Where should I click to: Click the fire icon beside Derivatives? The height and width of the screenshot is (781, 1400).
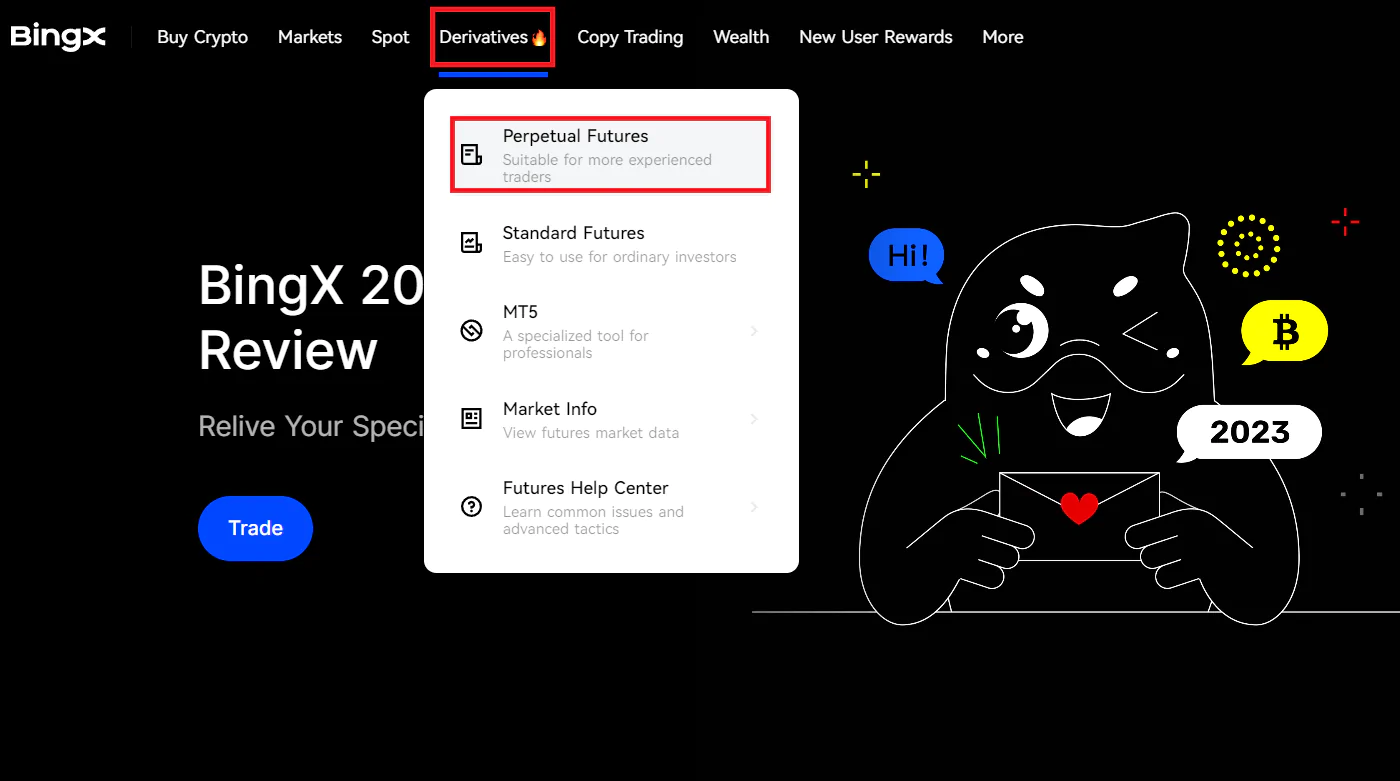click(x=539, y=38)
